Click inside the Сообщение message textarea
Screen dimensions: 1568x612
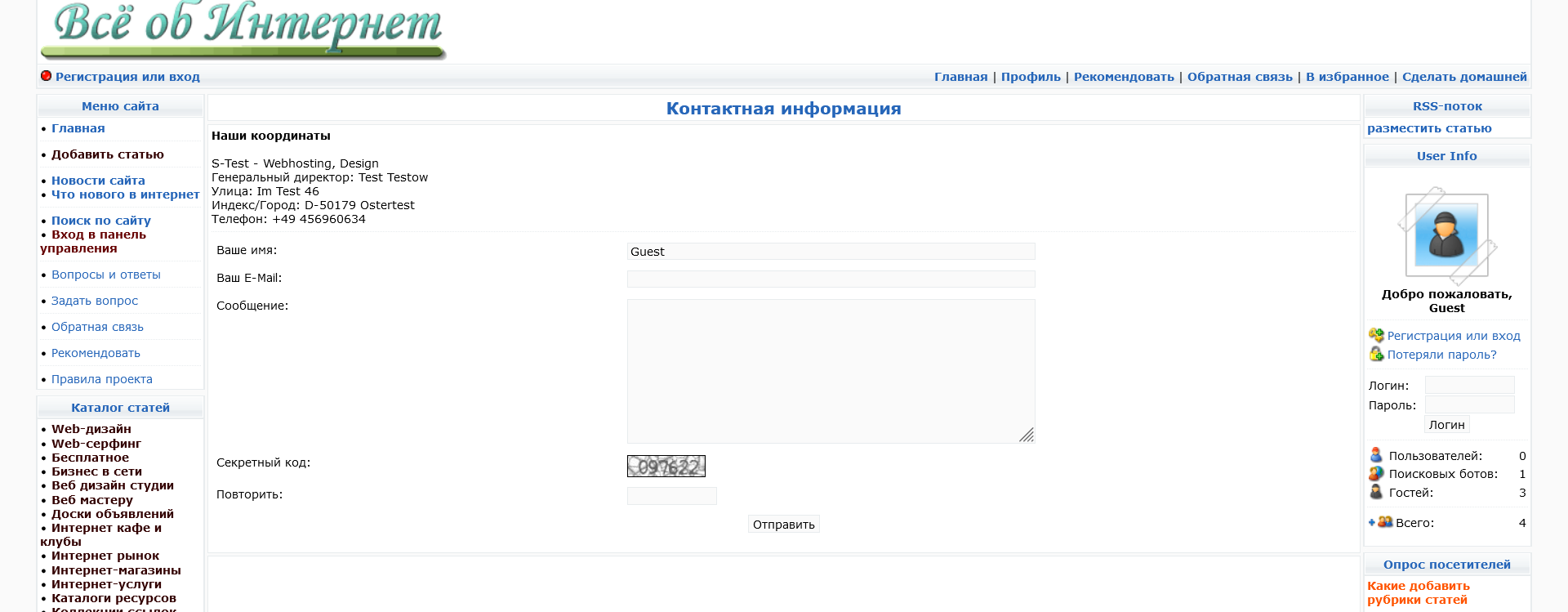[x=831, y=371]
